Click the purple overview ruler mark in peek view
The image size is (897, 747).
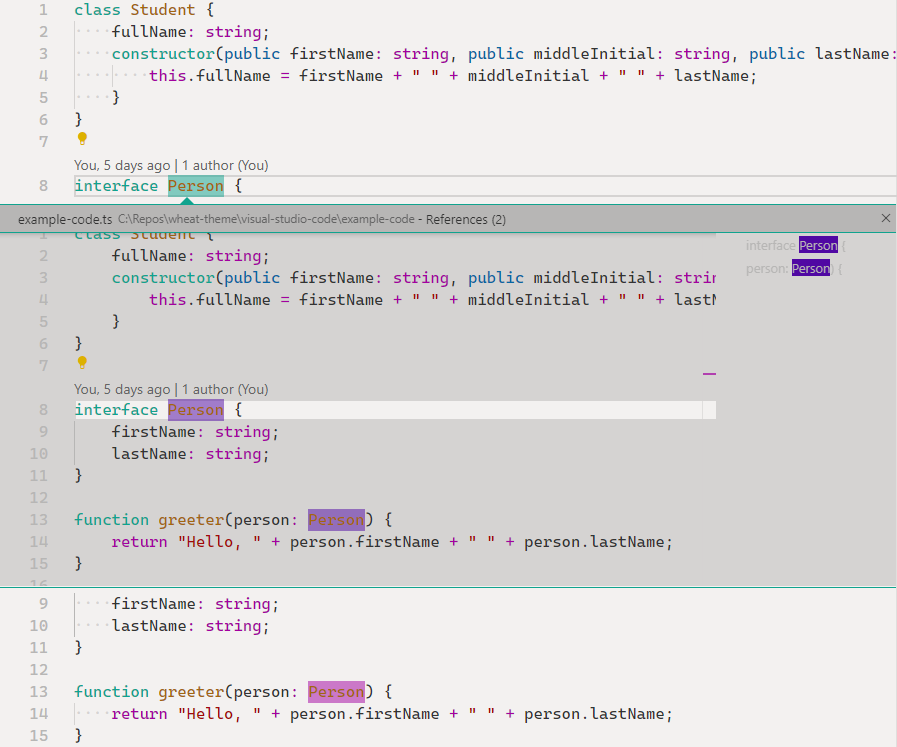point(709,374)
